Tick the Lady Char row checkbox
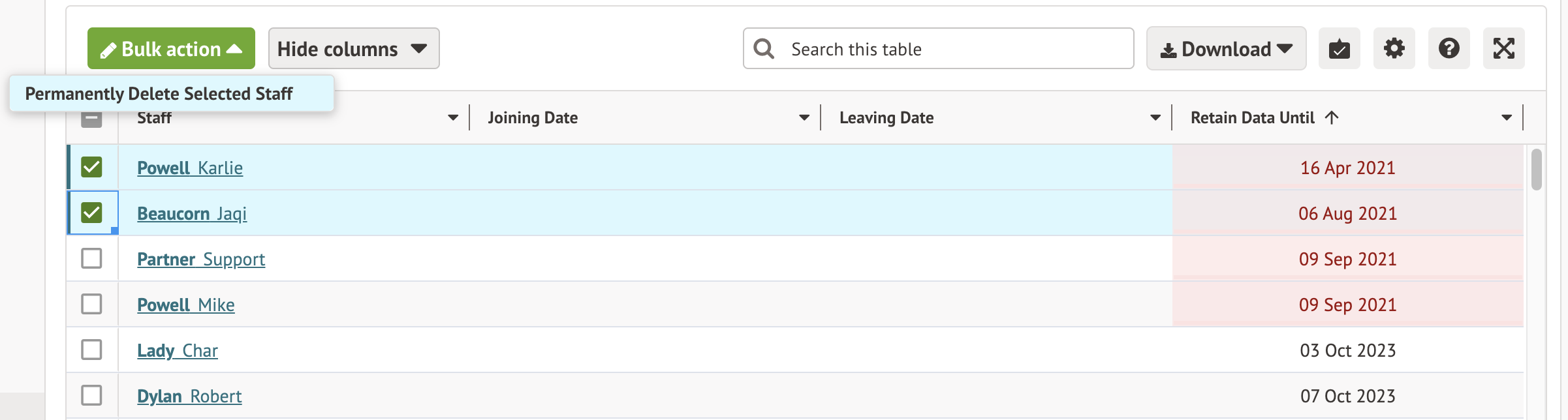1568x420 pixels. pos(92,350)
